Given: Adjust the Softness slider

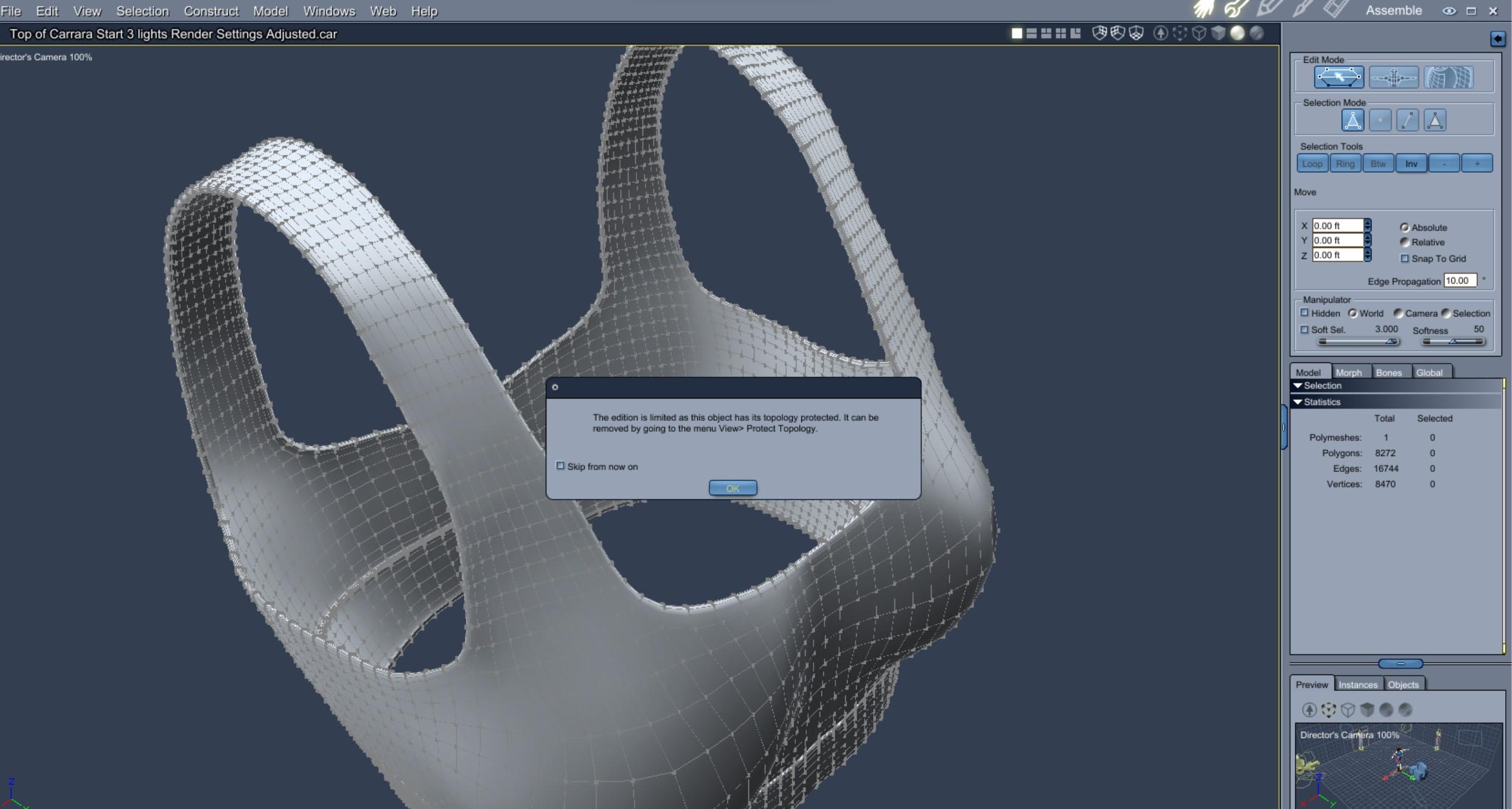Looking at the screenshot, I should pos(1452,341).
